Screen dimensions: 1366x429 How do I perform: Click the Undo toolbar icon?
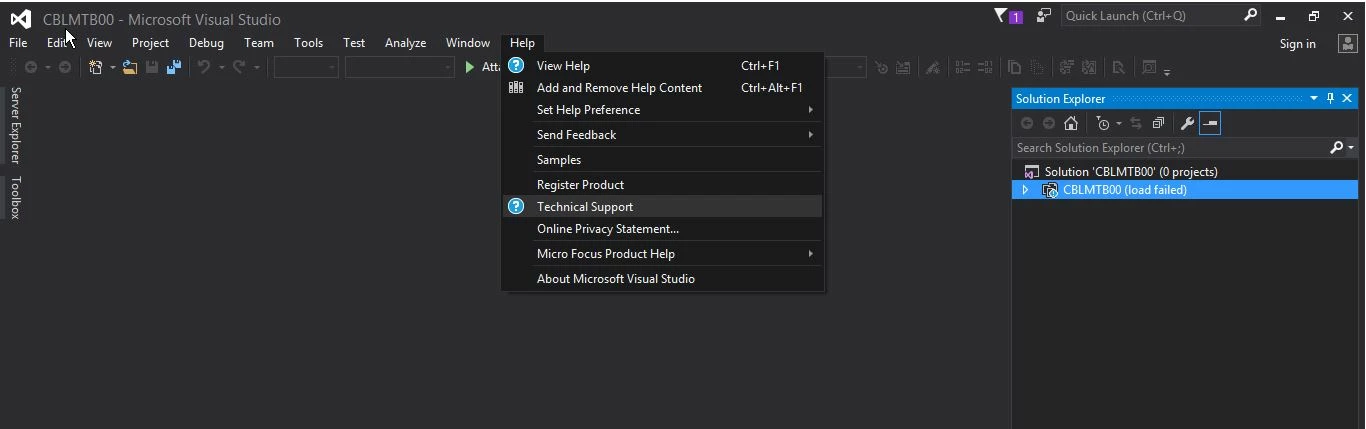pyautogui.click(x=204, y=67)
